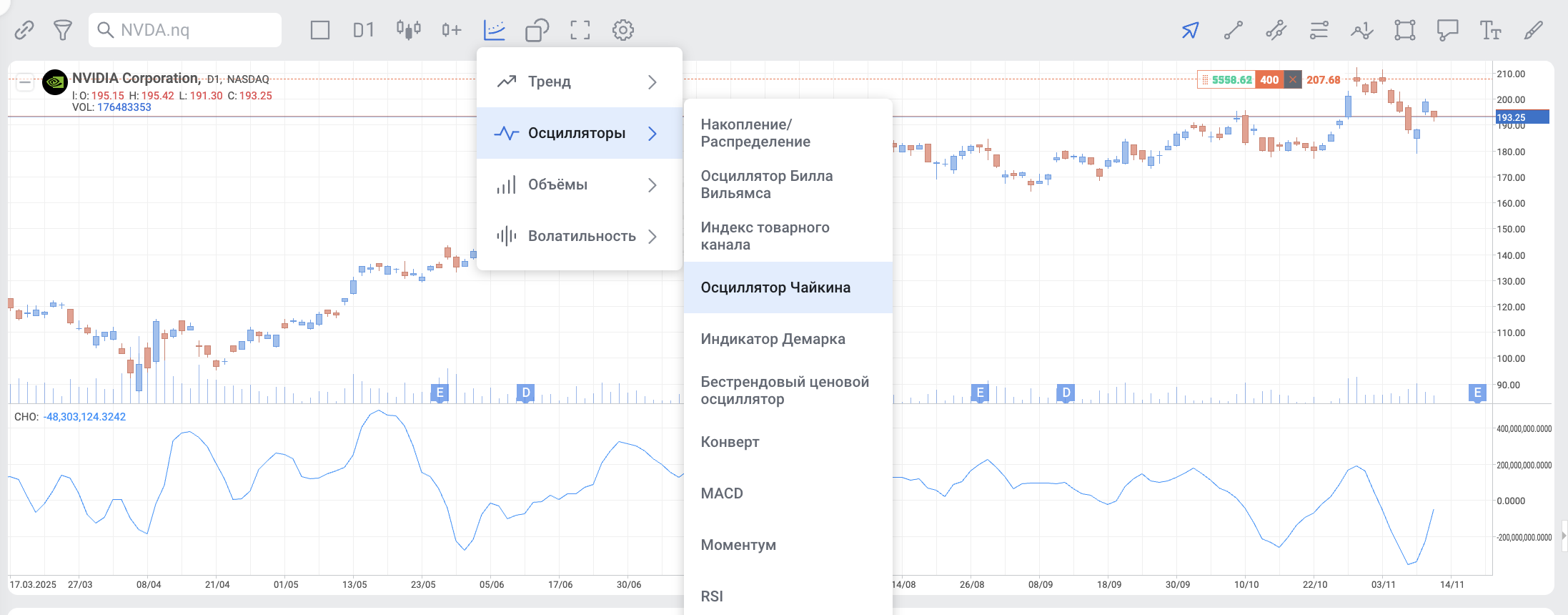This screenshot has width=1568, height=615.
Task: Expand chevron next to Объёмы
Action: (x=652, y=185)
